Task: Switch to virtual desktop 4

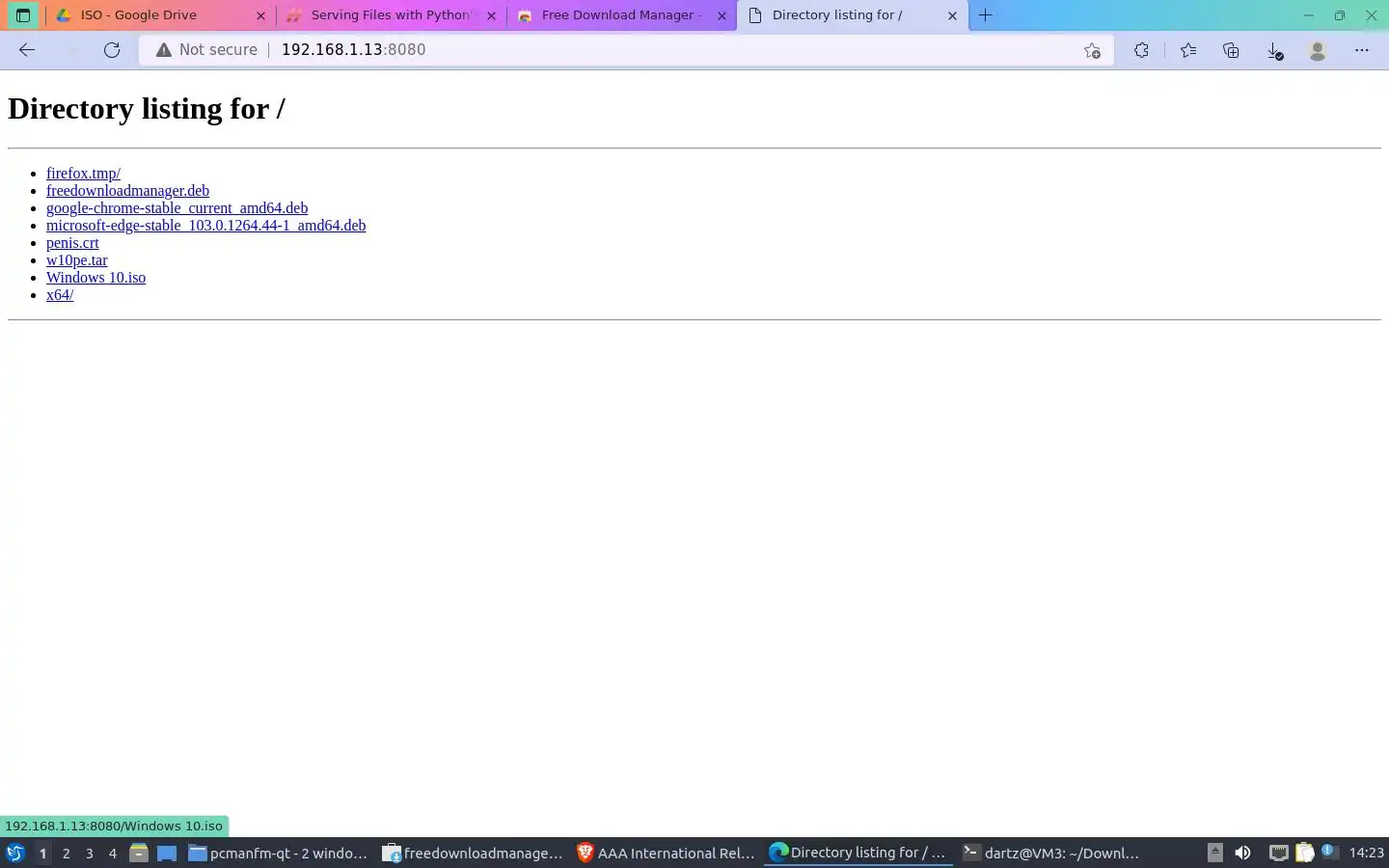Action: tap(113, 854)
